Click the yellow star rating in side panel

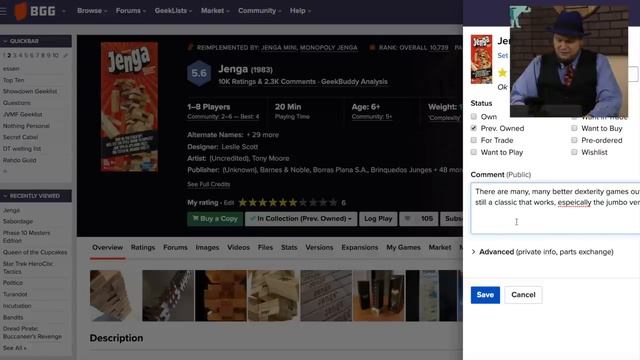pyautogui.click(x=502, y=73)
